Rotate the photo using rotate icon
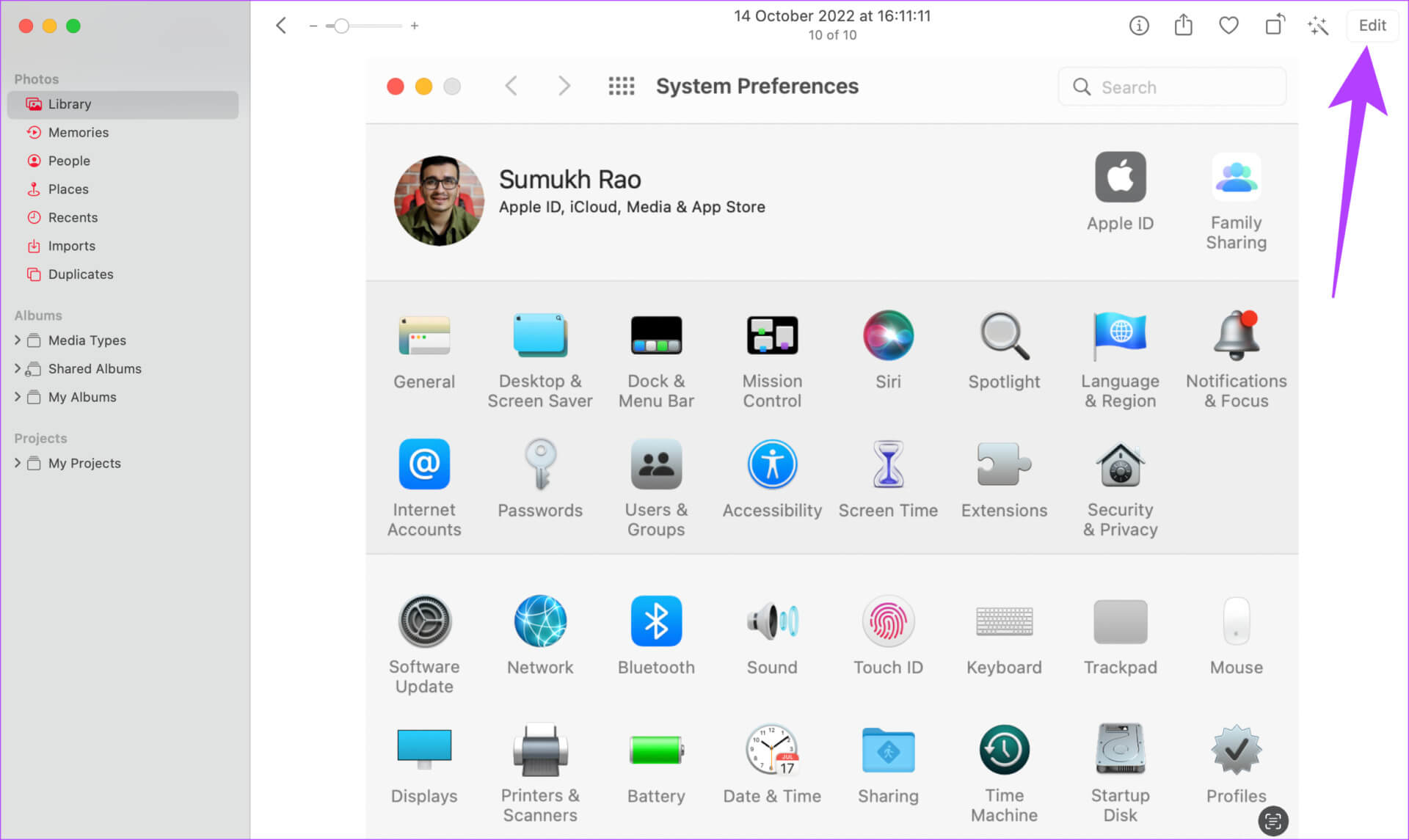 pyautogui.click(x=1275, y=25)
